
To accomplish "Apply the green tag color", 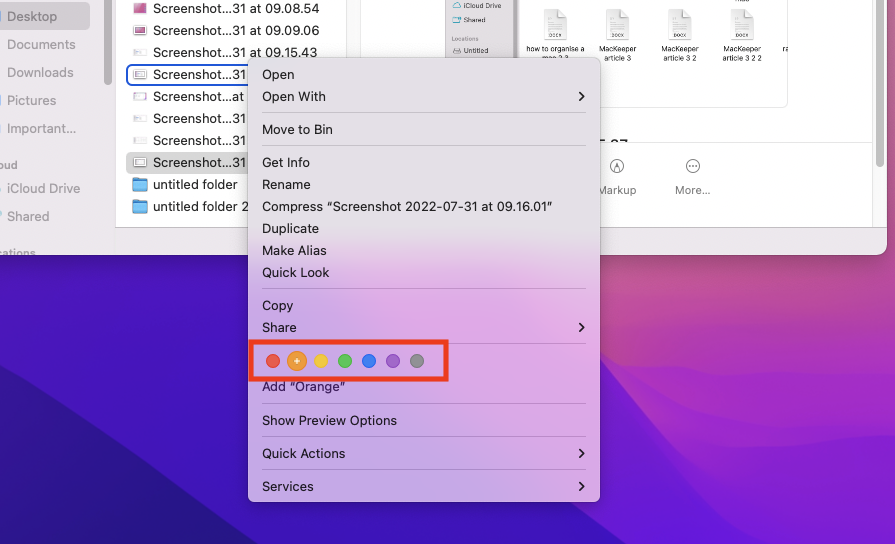I will click(345, 361).
